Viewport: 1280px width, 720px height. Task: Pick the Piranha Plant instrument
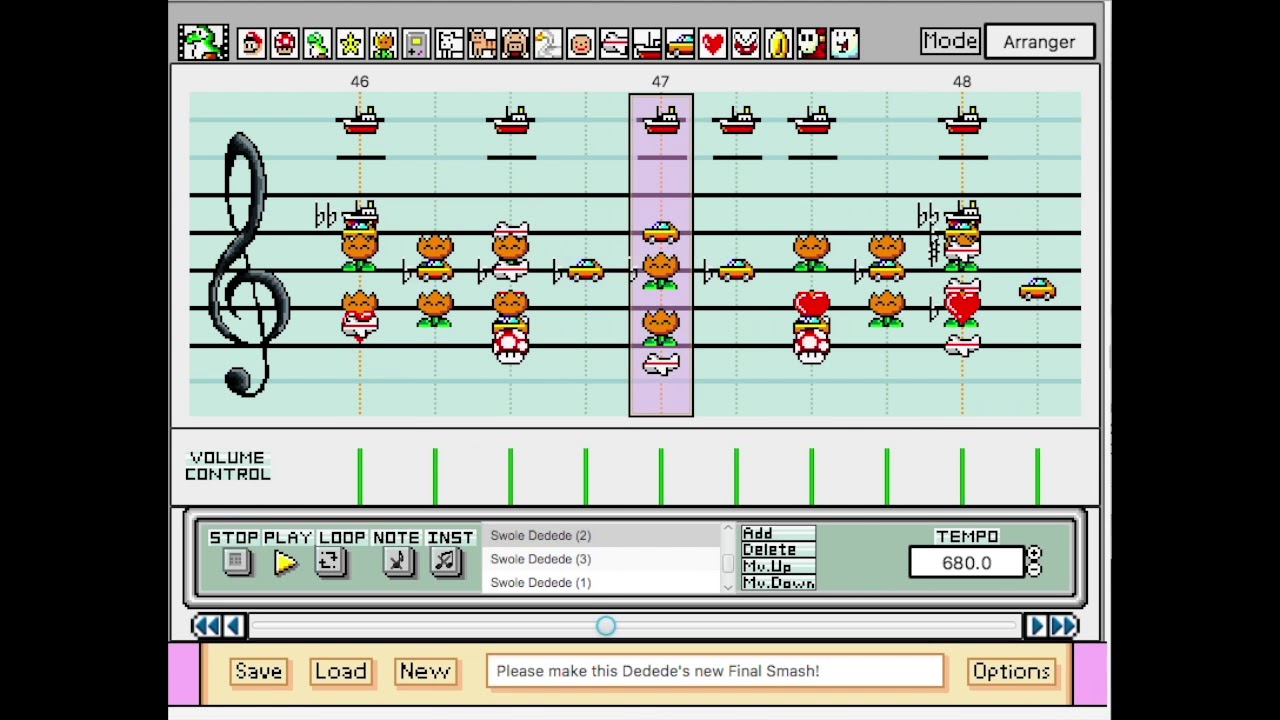(746, 44)
